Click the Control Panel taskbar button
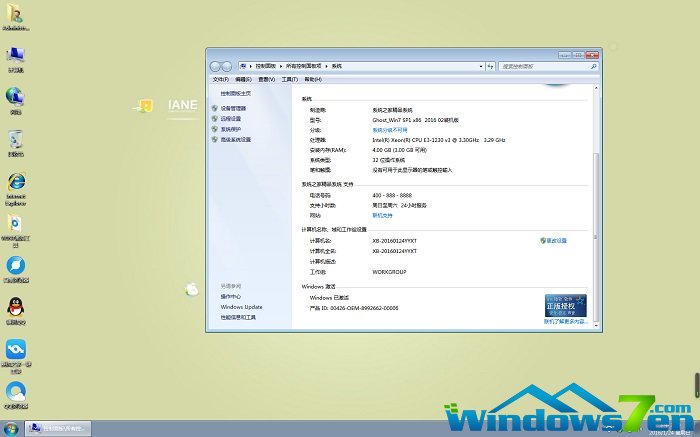Image resolution: width=700 pixels, height=437 pixels. tap(59, 428)
